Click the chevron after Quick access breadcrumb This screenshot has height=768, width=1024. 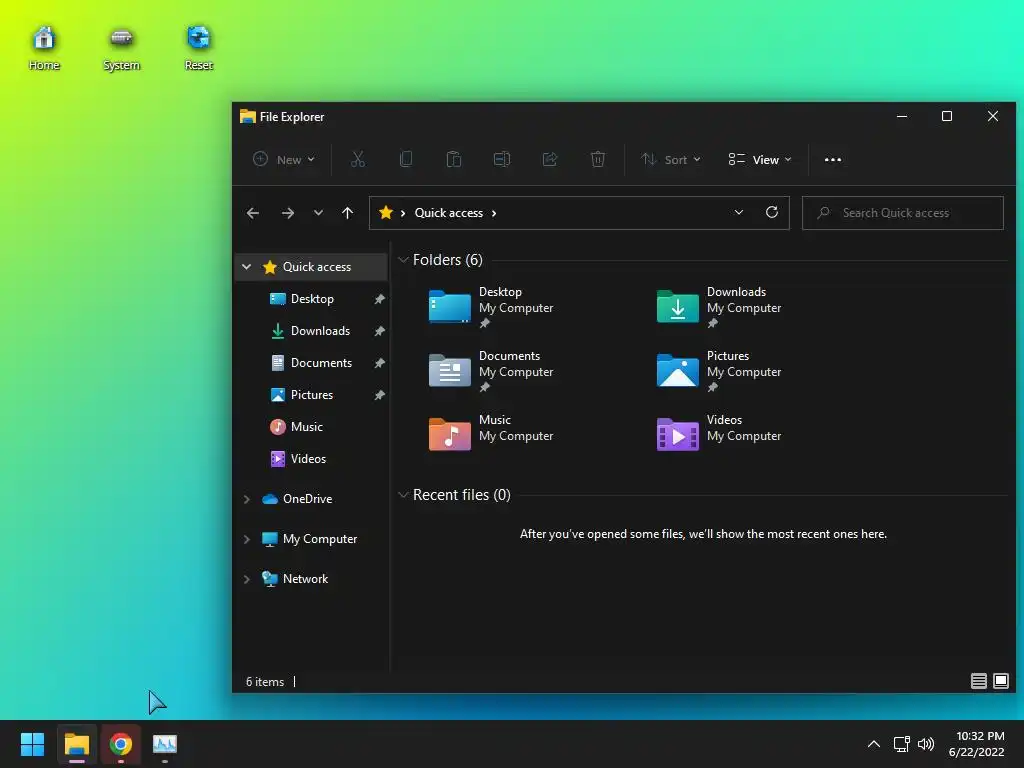pyautogui.click(x=494, y=213)
